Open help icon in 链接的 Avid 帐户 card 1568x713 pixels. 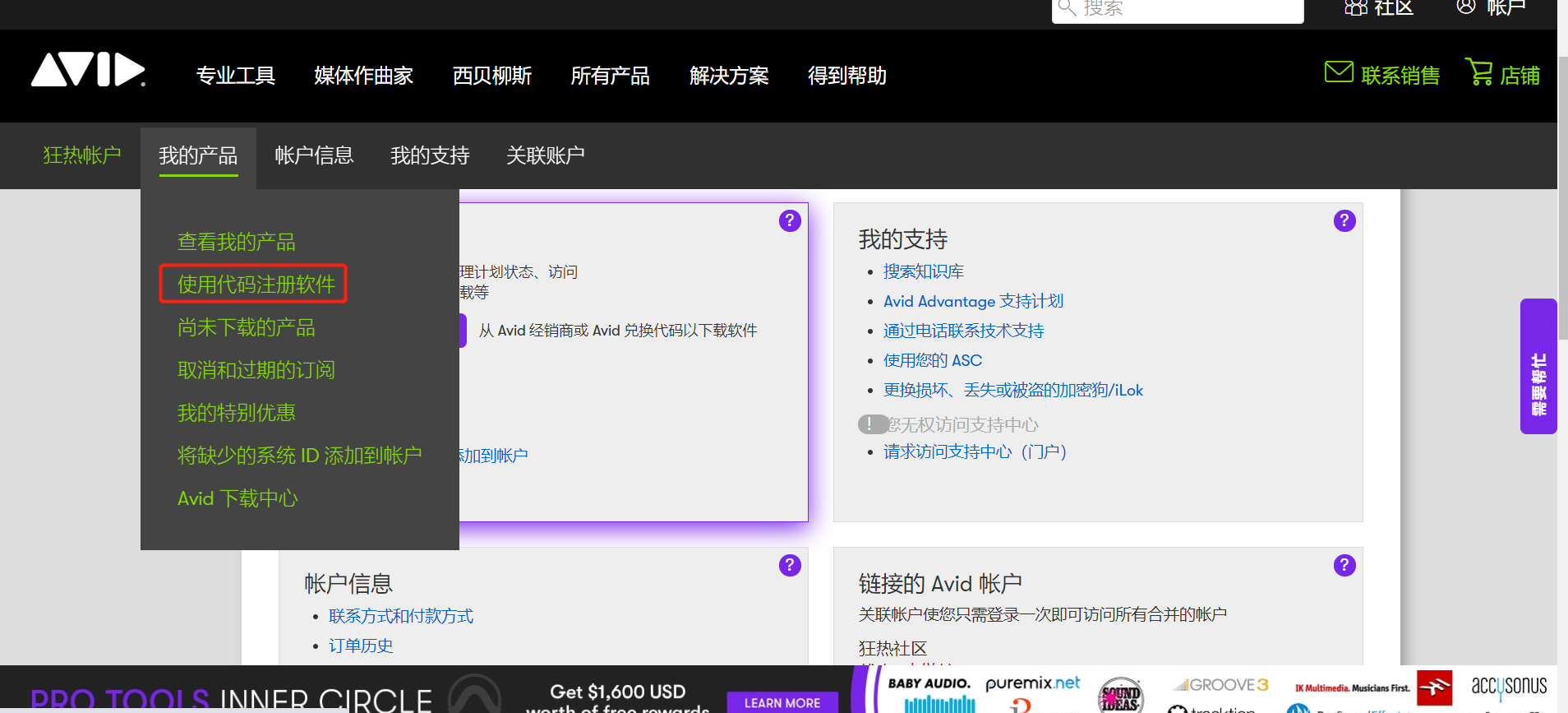[x=1344, y=565]
